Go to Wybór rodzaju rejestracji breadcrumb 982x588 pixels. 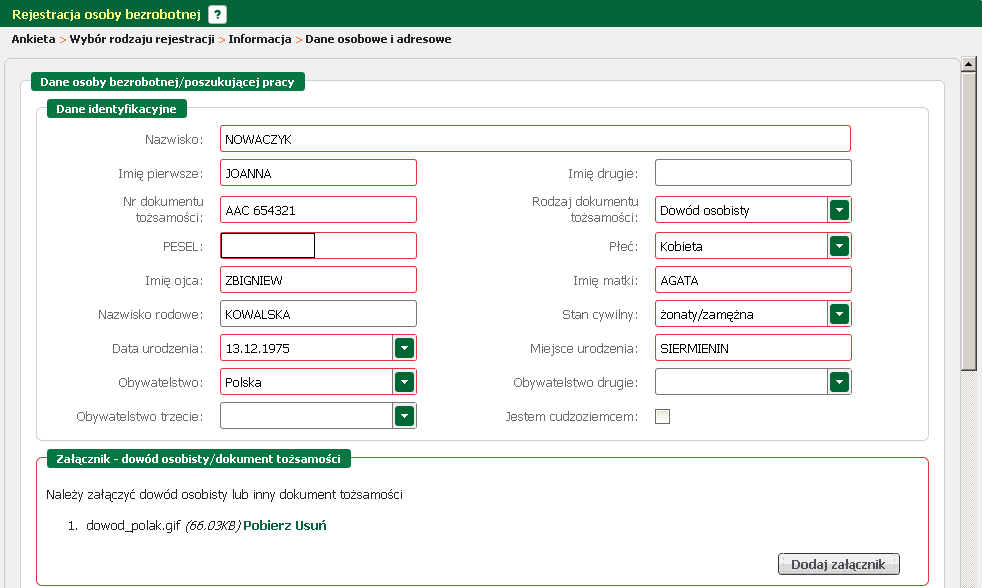pyautogui.click(x=142, y=39)
